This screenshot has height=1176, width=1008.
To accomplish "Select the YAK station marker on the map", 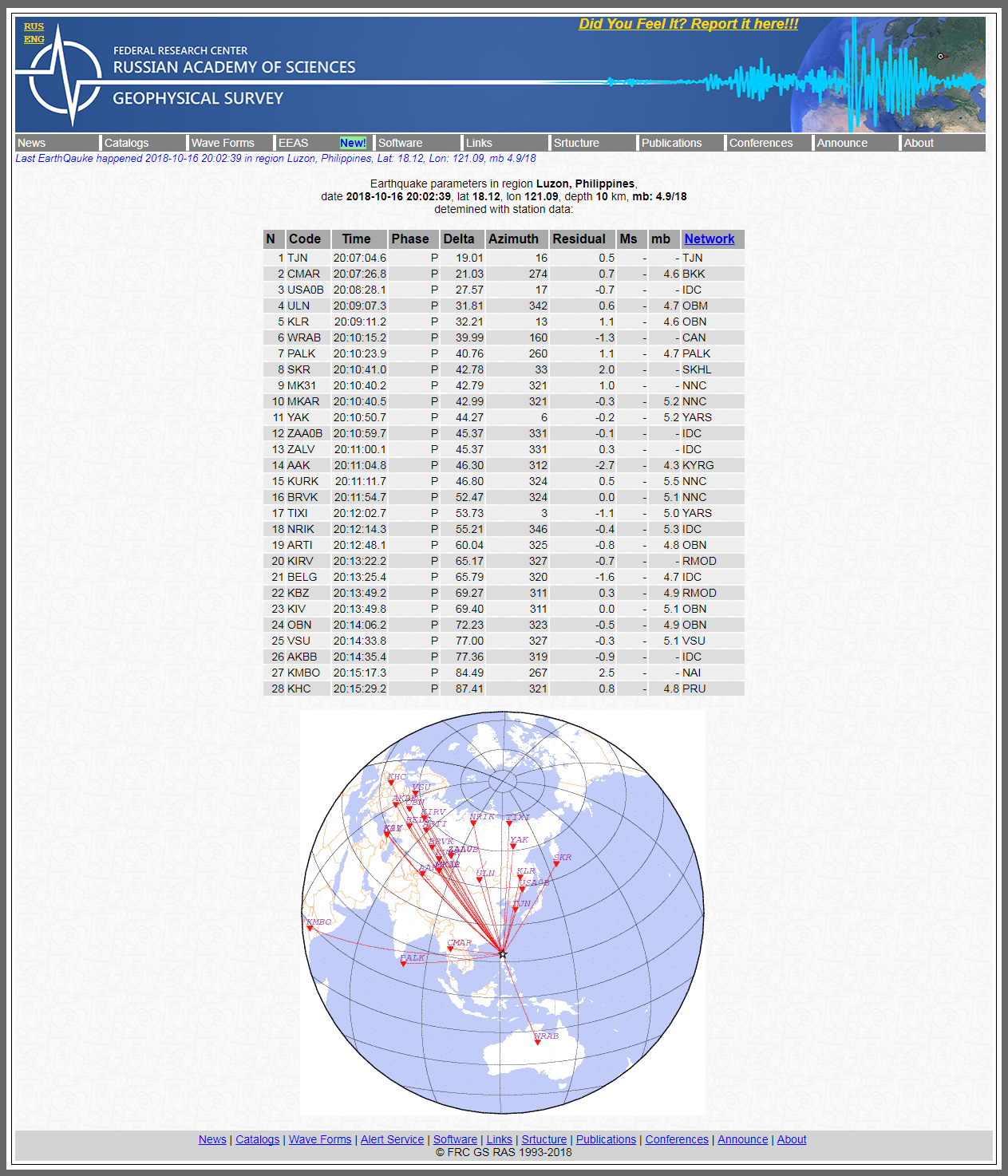I will pos(513,846).
